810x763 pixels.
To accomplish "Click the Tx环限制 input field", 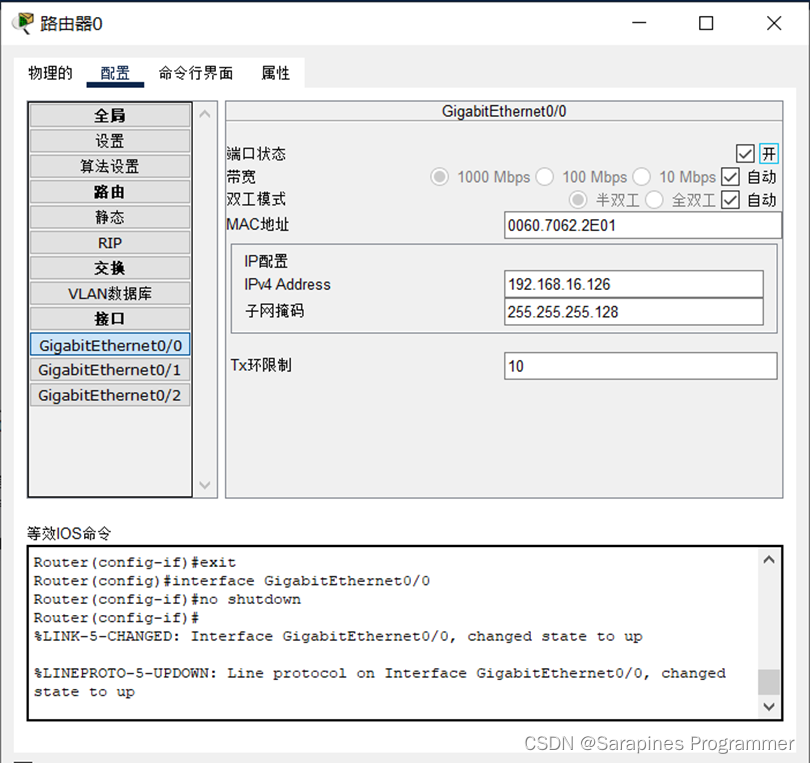I will [x=641, y=366].
